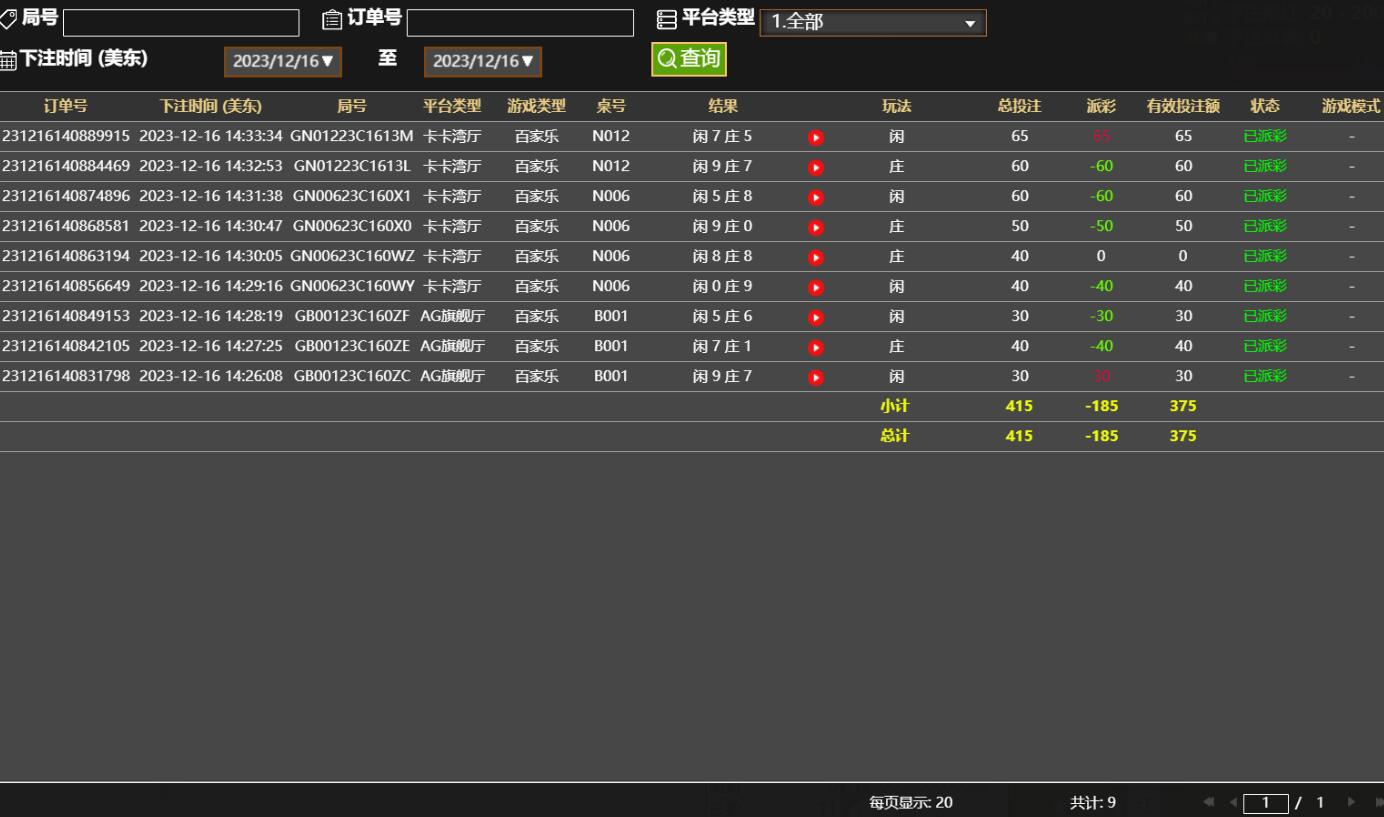This screenshot has height=817, width=1384.
Task: Go to the next page arrow
Action: 1352,802
